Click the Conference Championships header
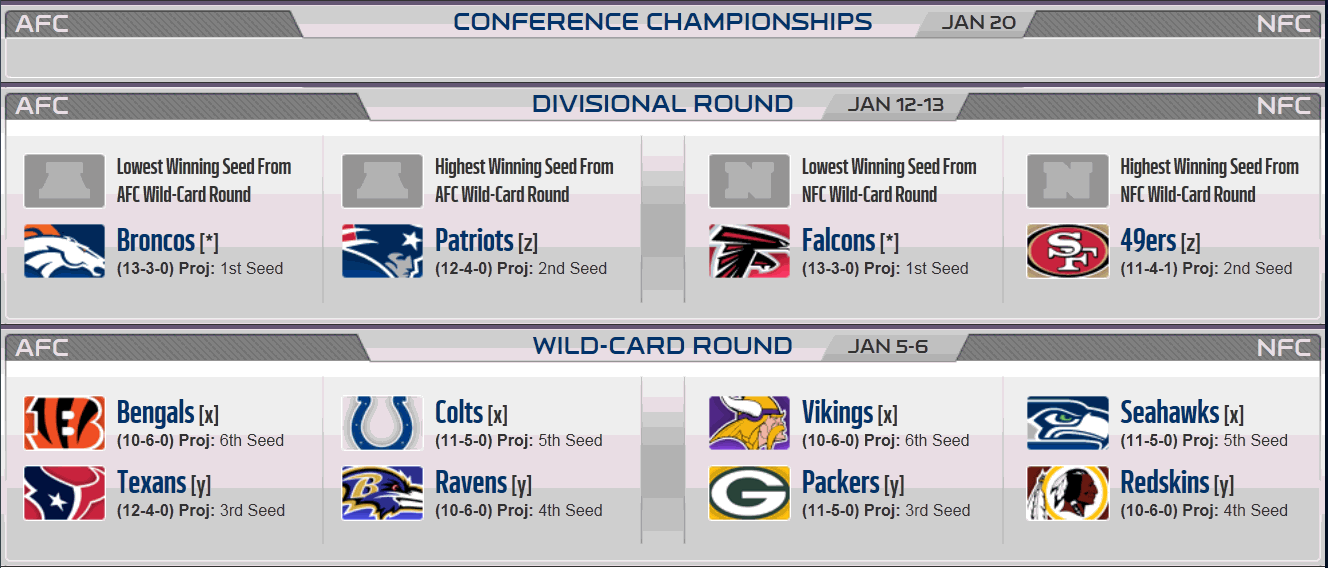This screenshot has width=1328, height=568. [662, 22]
